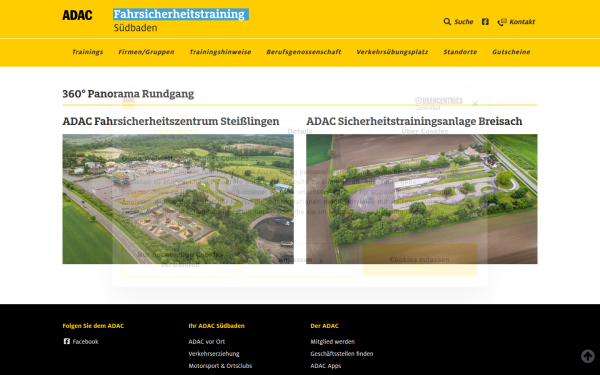The width and height of the screenshot is (600, 375).
Task: Switch to Über Cookies tab
Action: (x=425, y=131)
